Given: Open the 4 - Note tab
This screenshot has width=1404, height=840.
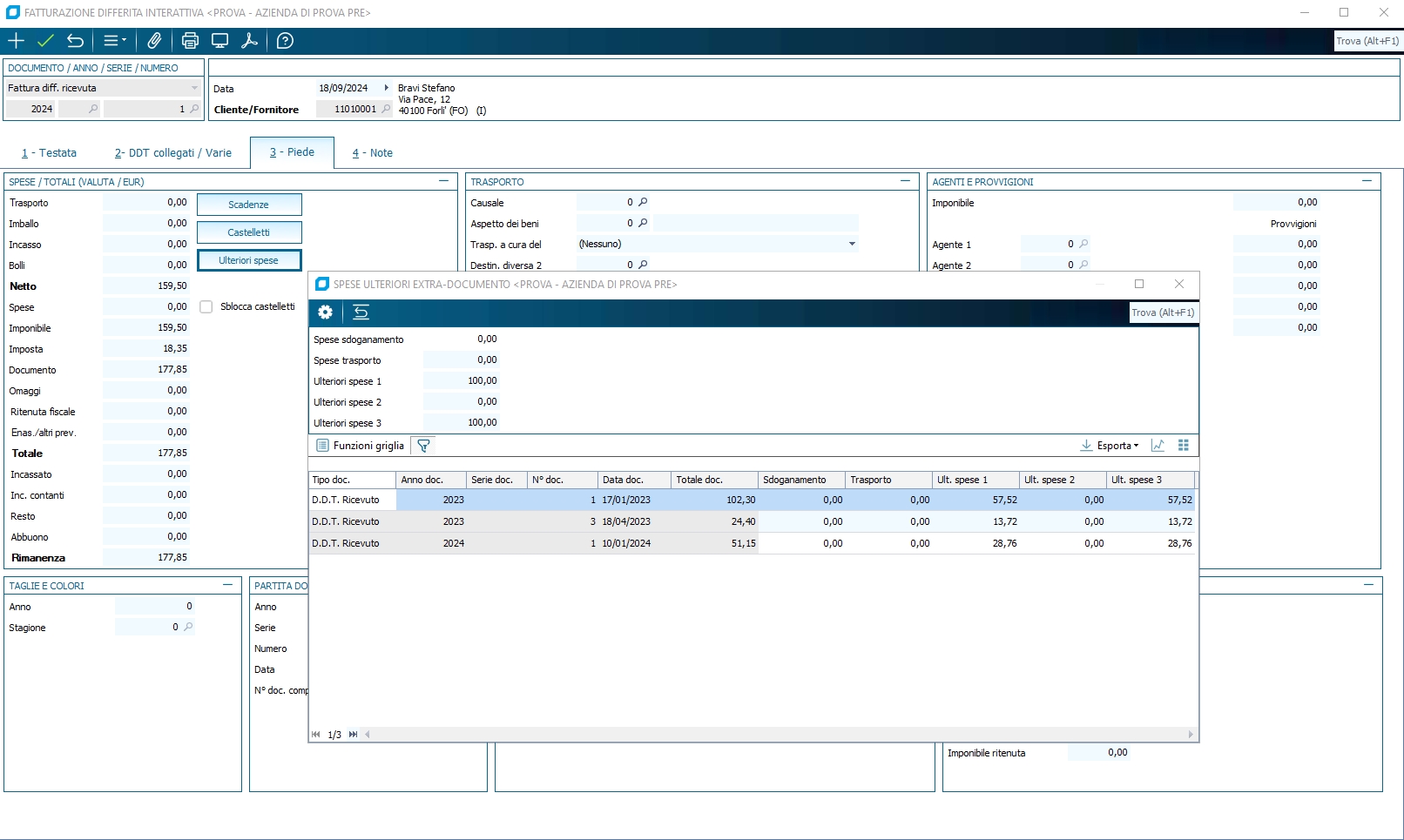Looking at the screenshot, I should point(372,153).
